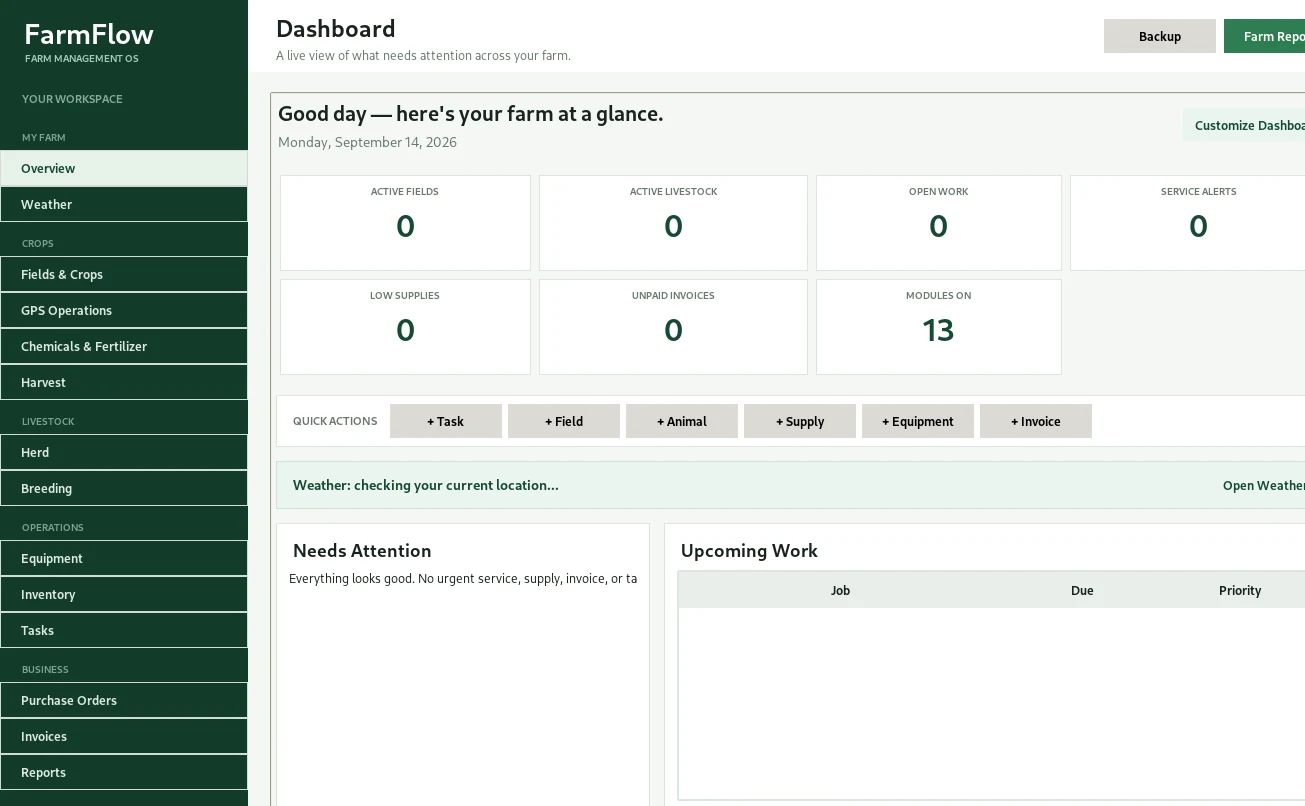The height and width of the screenshot is (806, 1305).
Task: Click the + Supply quick action
Action: 800,421
